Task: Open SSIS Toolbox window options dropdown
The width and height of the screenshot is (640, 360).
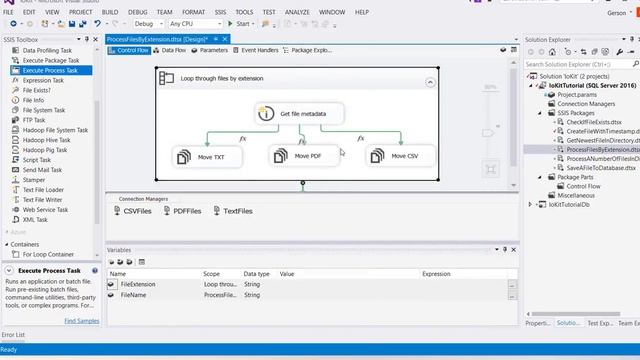Action: click(x=78, y=39)
